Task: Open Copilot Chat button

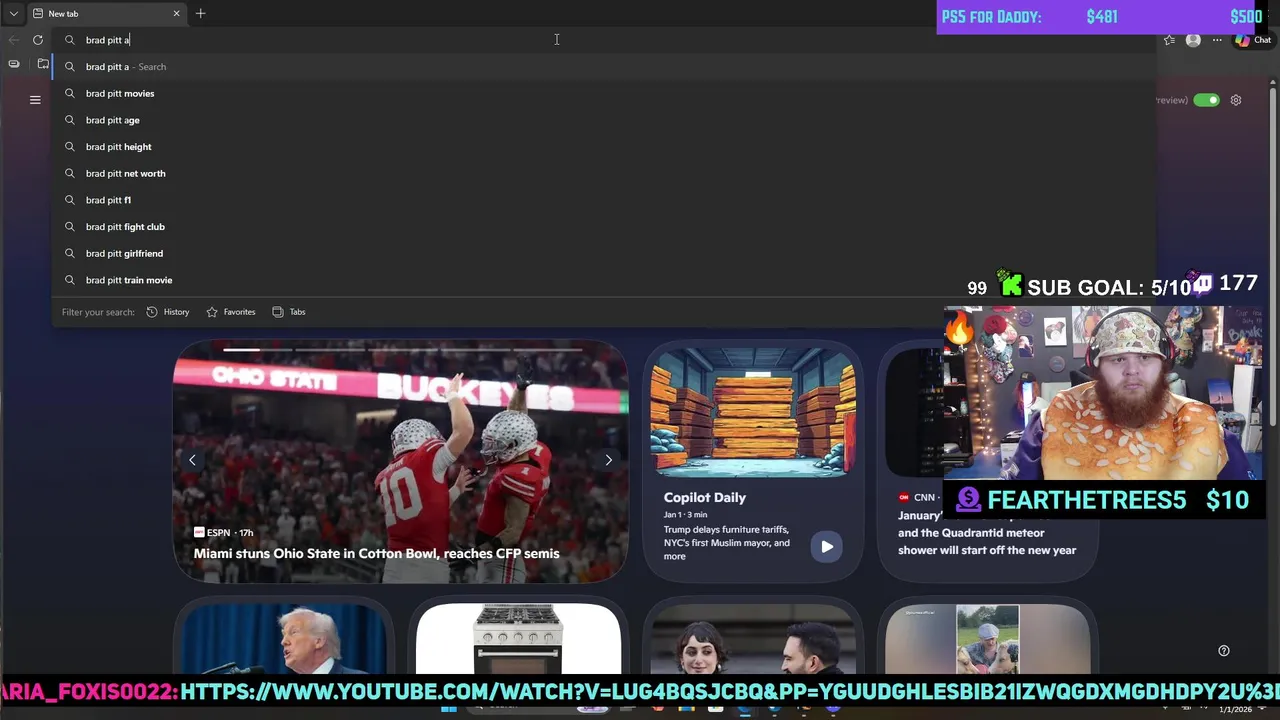Action: [x=1252, y=40]
